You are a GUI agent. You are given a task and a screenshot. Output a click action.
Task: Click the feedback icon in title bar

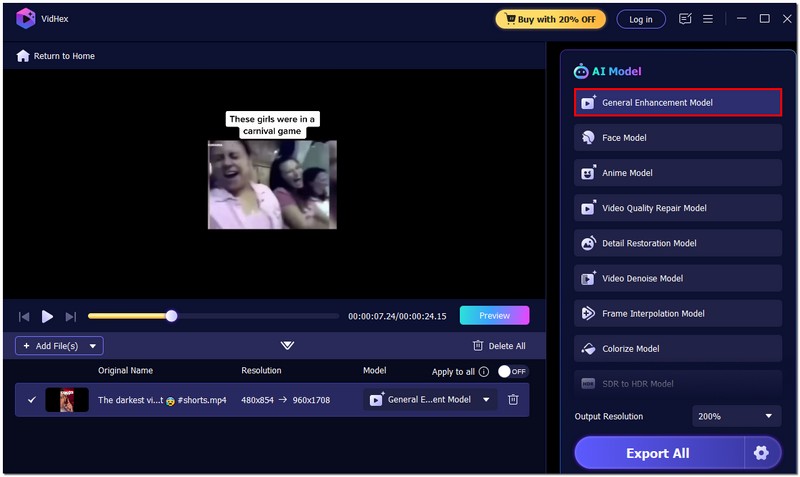point(685,19)
